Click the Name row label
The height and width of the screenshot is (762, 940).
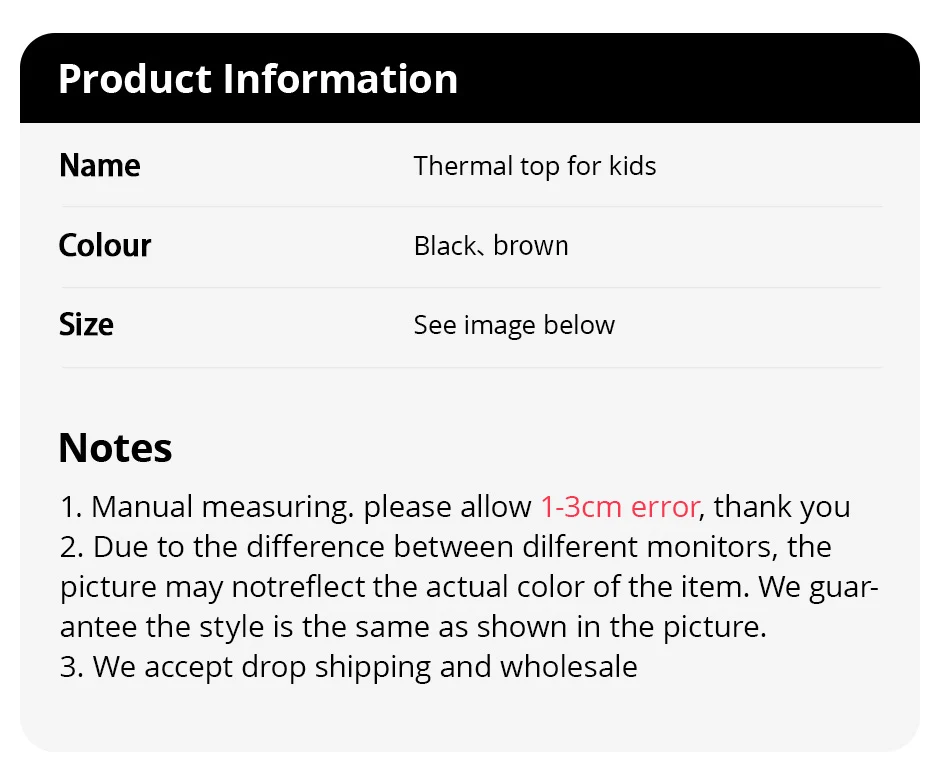click(x=100, y=165)
